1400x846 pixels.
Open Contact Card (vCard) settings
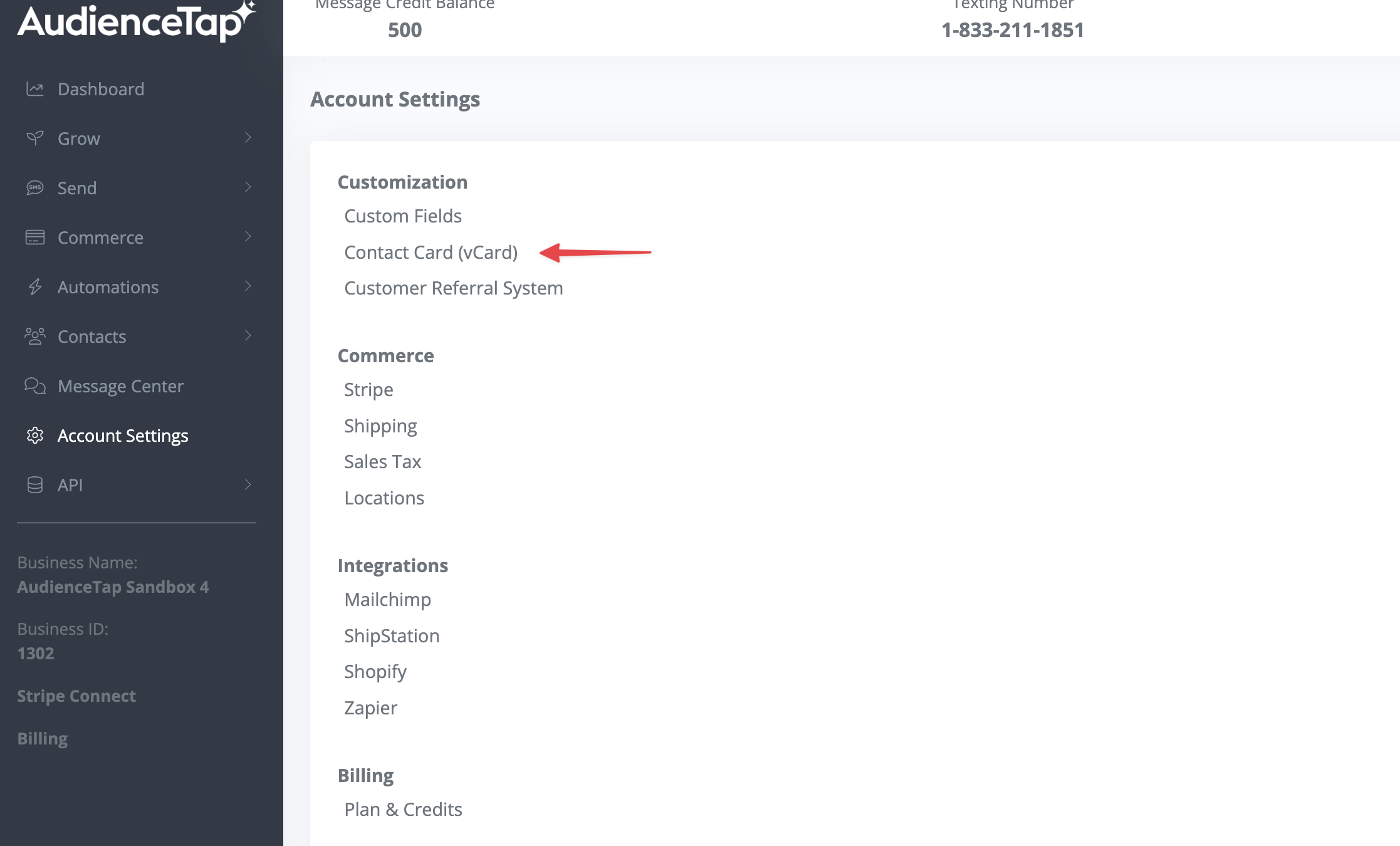tap(431, 252)
